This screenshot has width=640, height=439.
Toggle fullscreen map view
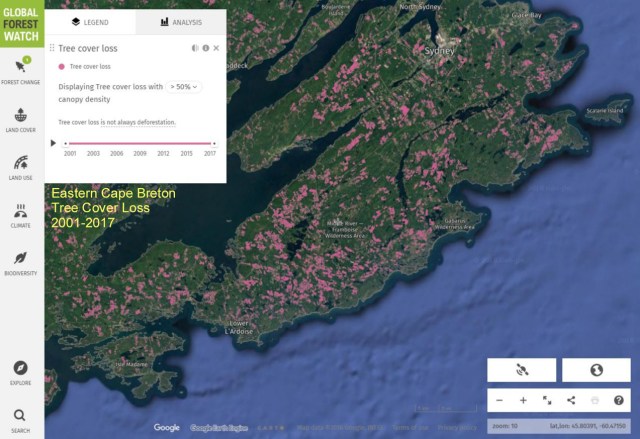(547, 400)
